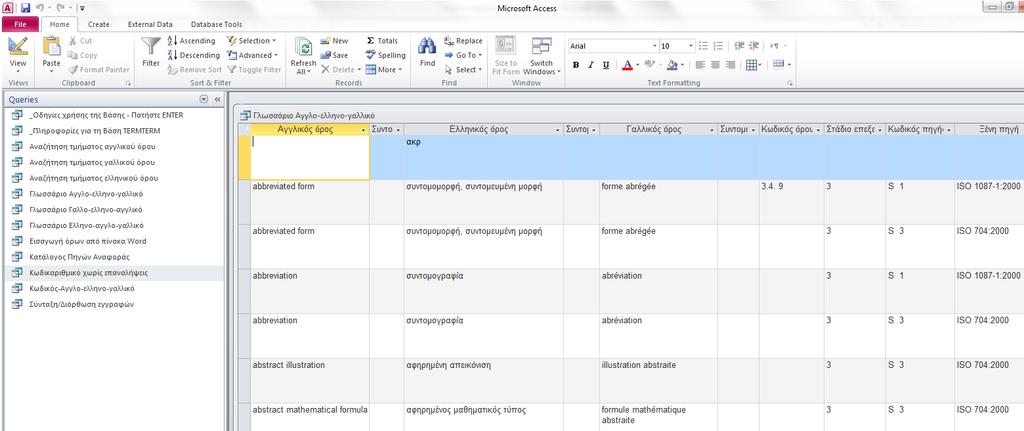Image resolution: width=1024 pixels, height=431 pixels.
Task: Select the Home tab
Action: coord(59,24)
